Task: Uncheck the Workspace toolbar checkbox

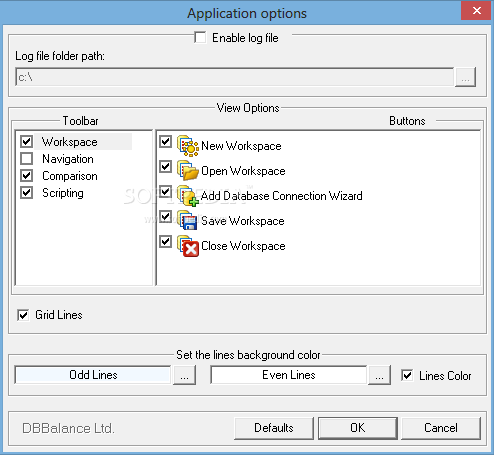Action: (27, 142)
